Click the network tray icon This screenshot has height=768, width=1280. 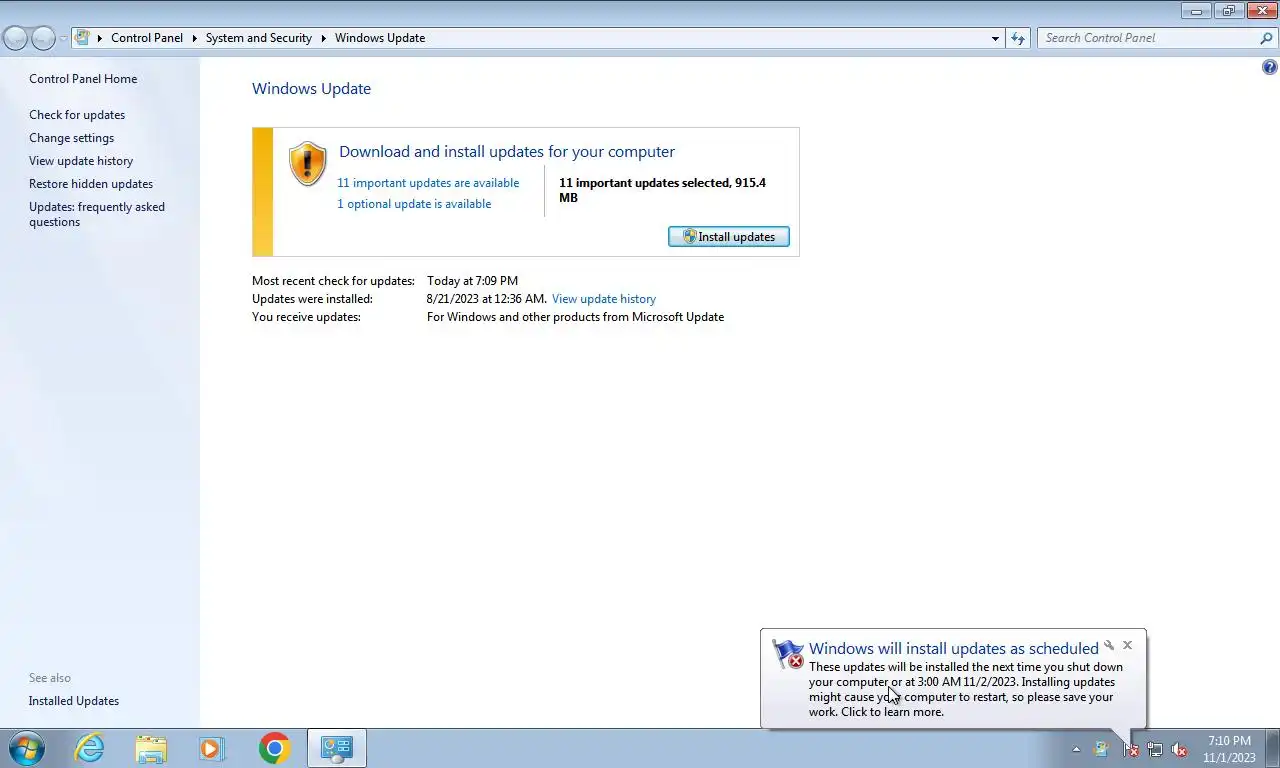pyautogui.click(x=1155, y=749)
